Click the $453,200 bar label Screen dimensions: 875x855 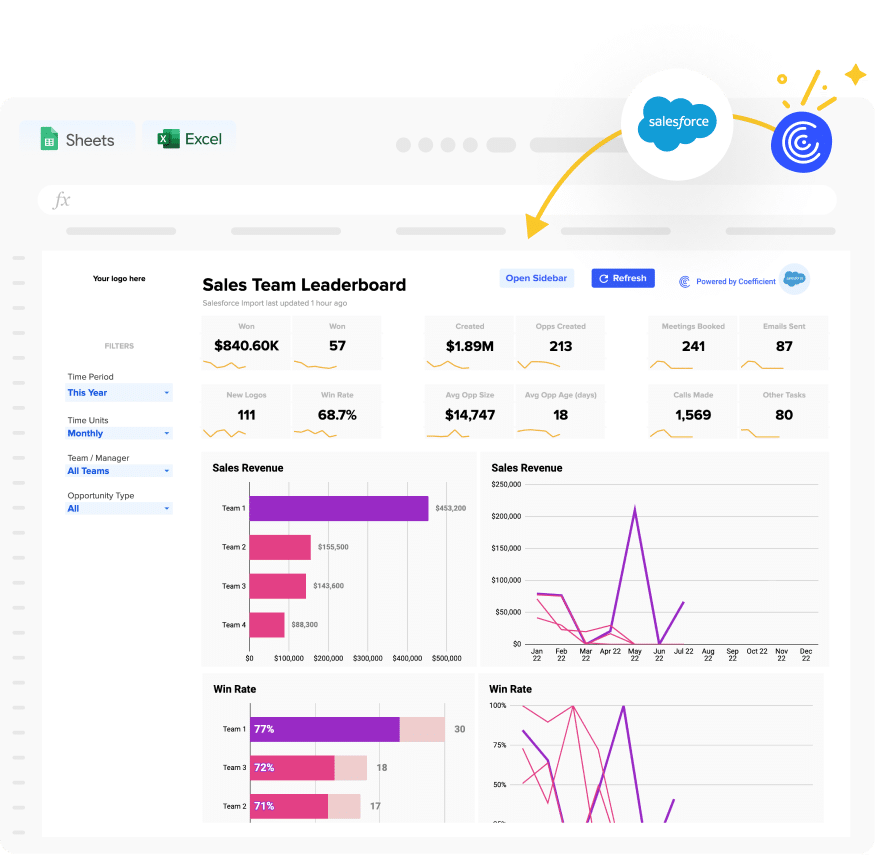coord(450,508)
